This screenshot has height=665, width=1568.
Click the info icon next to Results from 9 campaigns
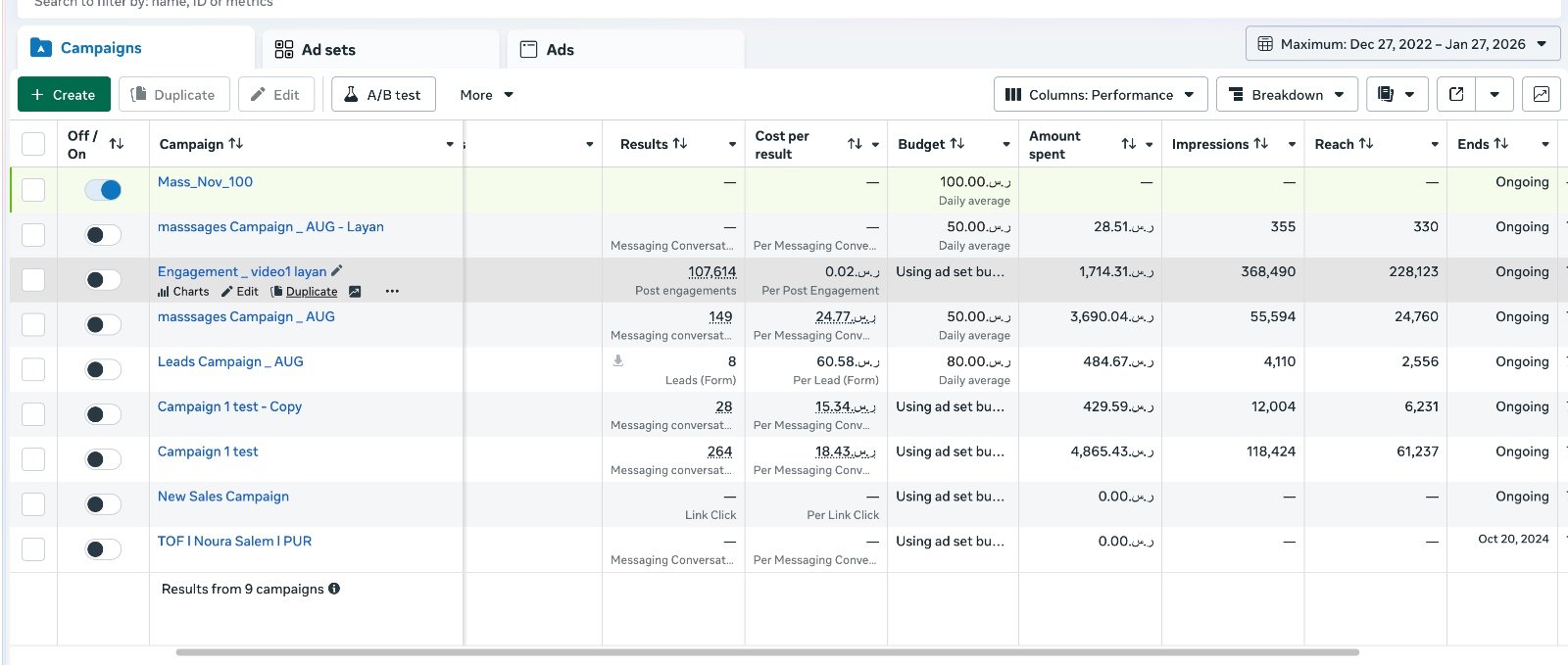coord(334,589)
